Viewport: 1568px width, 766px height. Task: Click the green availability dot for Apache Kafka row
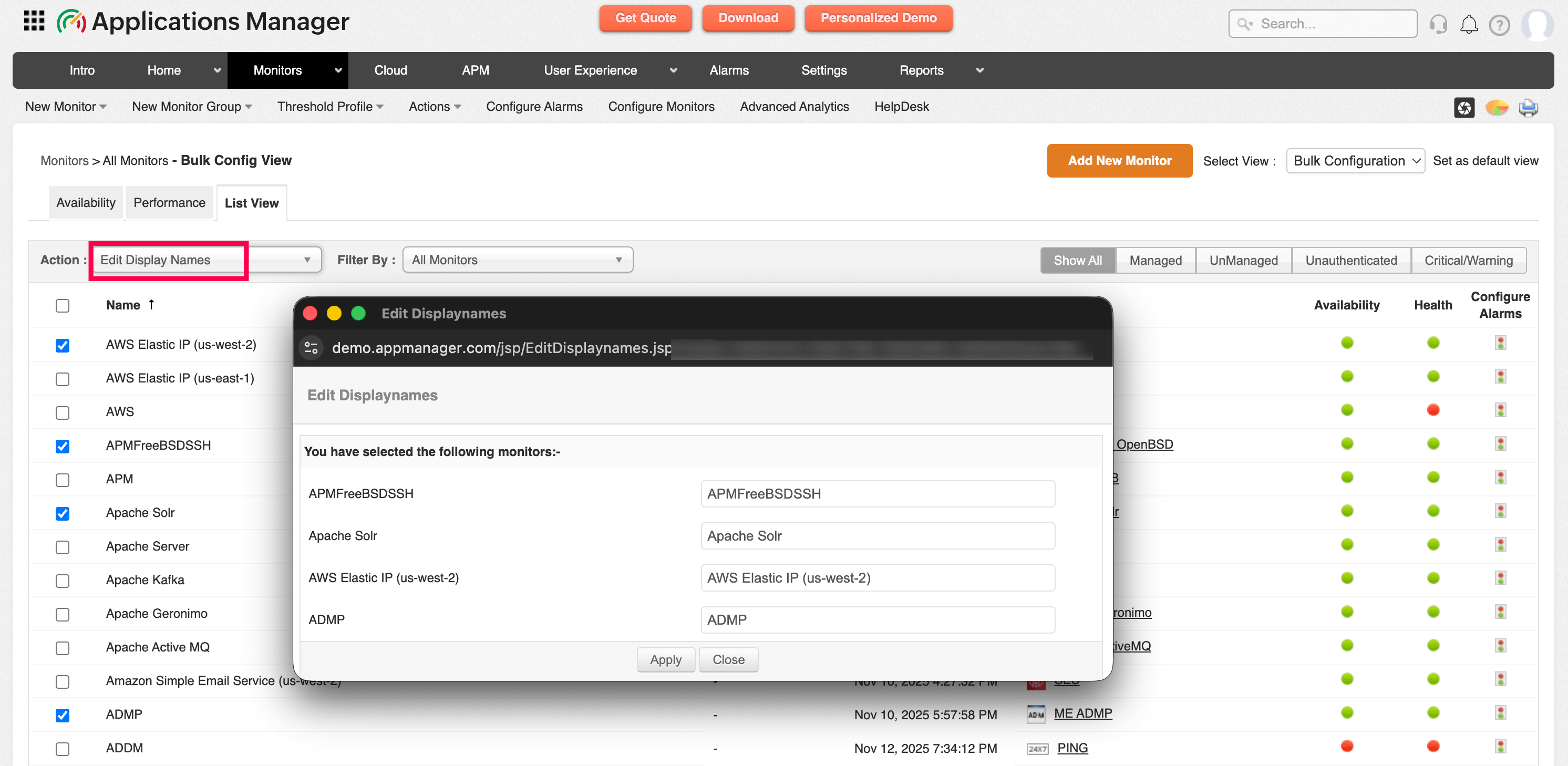[x=1347, y=578]
